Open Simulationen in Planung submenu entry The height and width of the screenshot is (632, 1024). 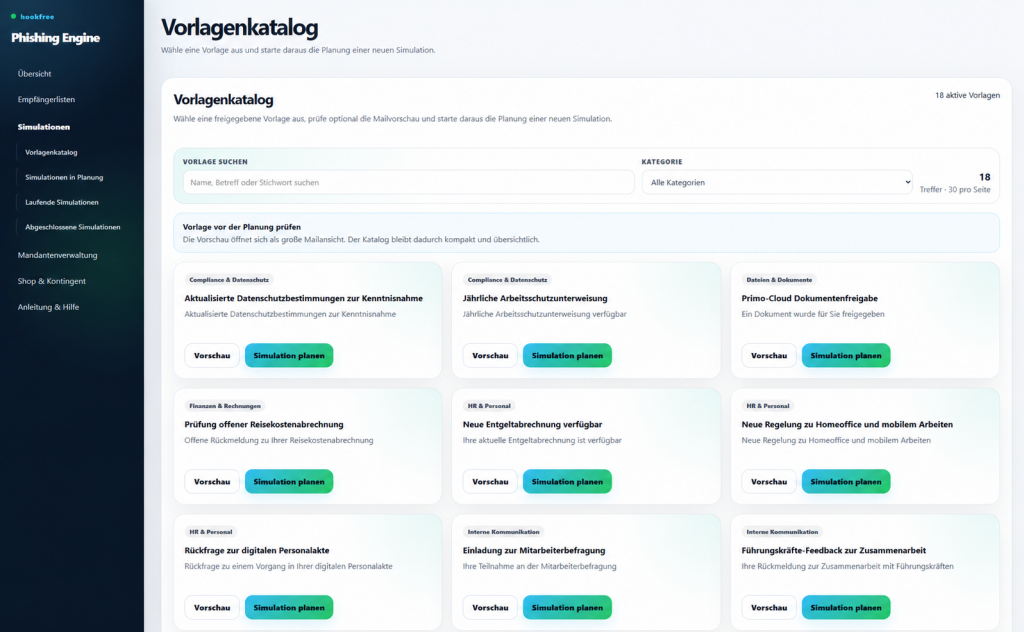(64, 177)
